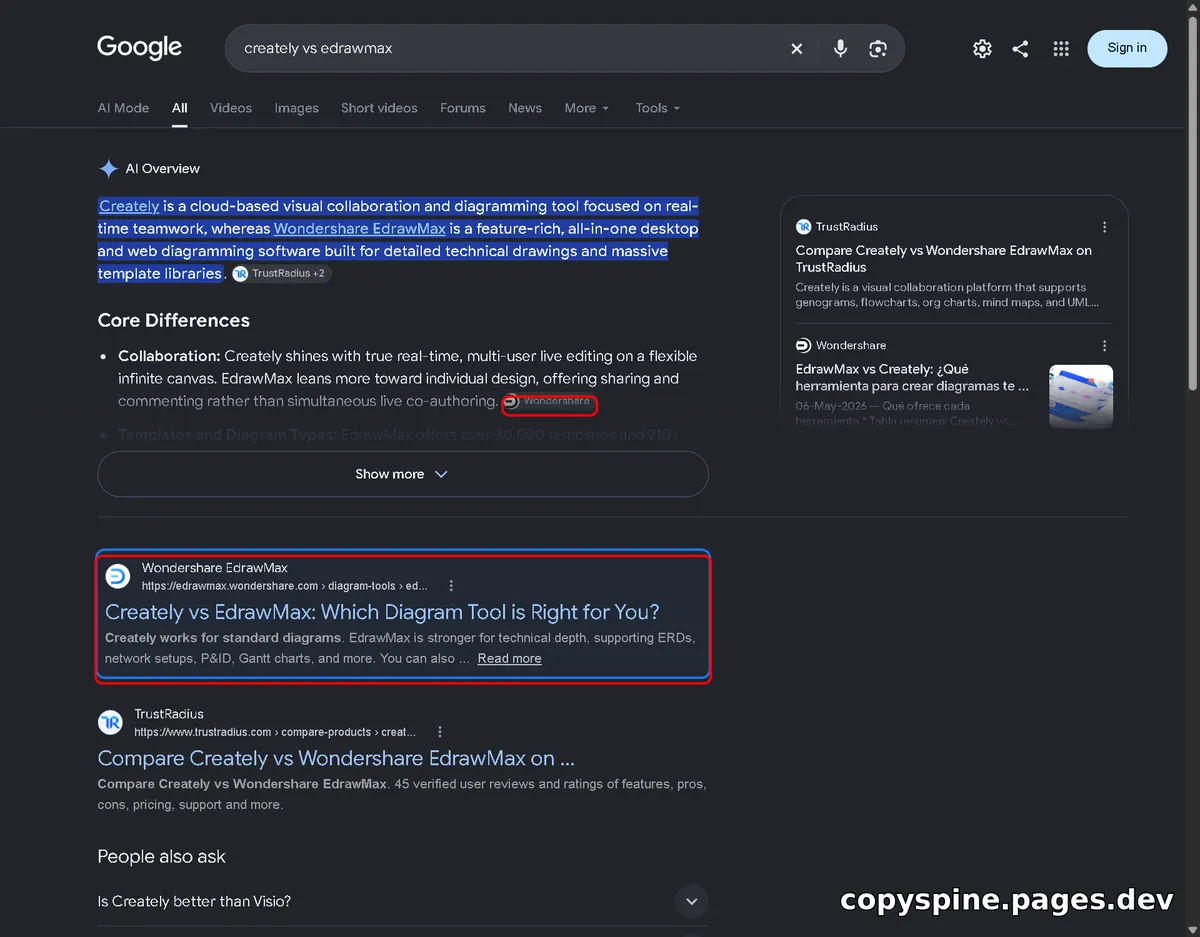
Task: Click the share icon in header
Action: (1020, 48)
